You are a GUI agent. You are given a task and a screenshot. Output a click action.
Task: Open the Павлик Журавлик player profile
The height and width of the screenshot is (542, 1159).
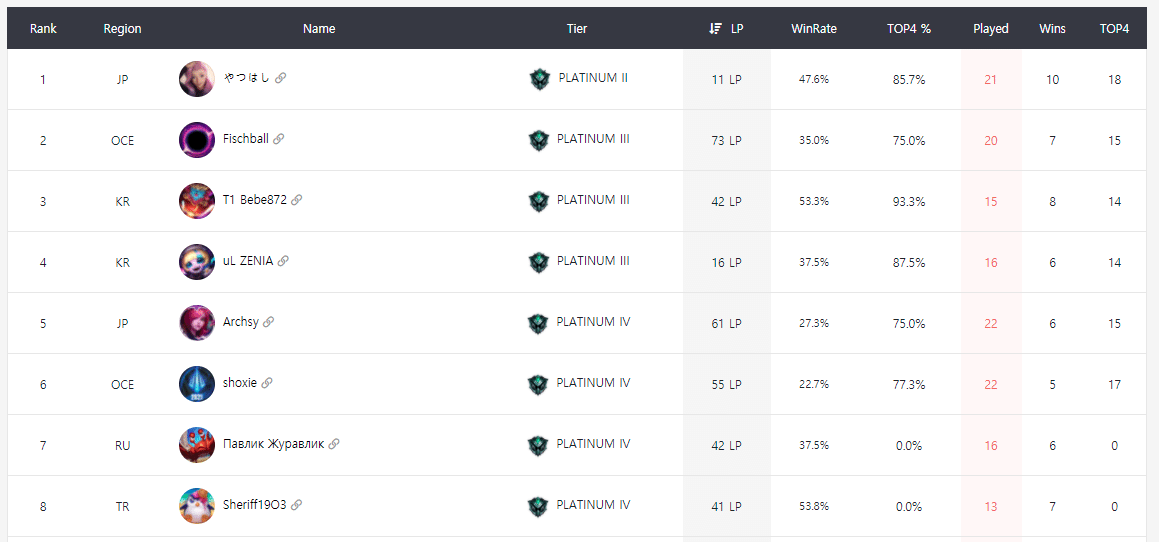273,444
